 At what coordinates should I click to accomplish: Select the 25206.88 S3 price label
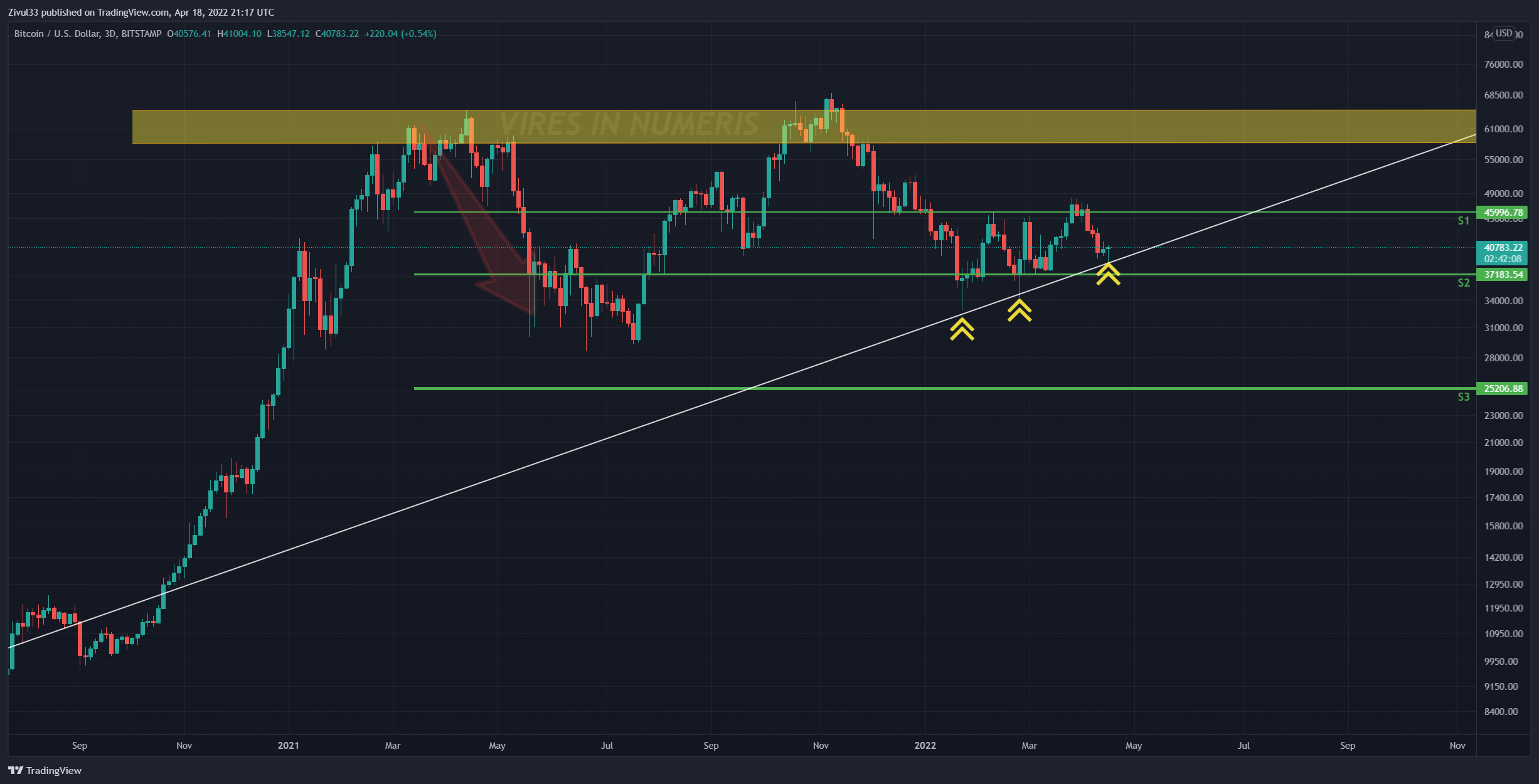click(1503, 389)
